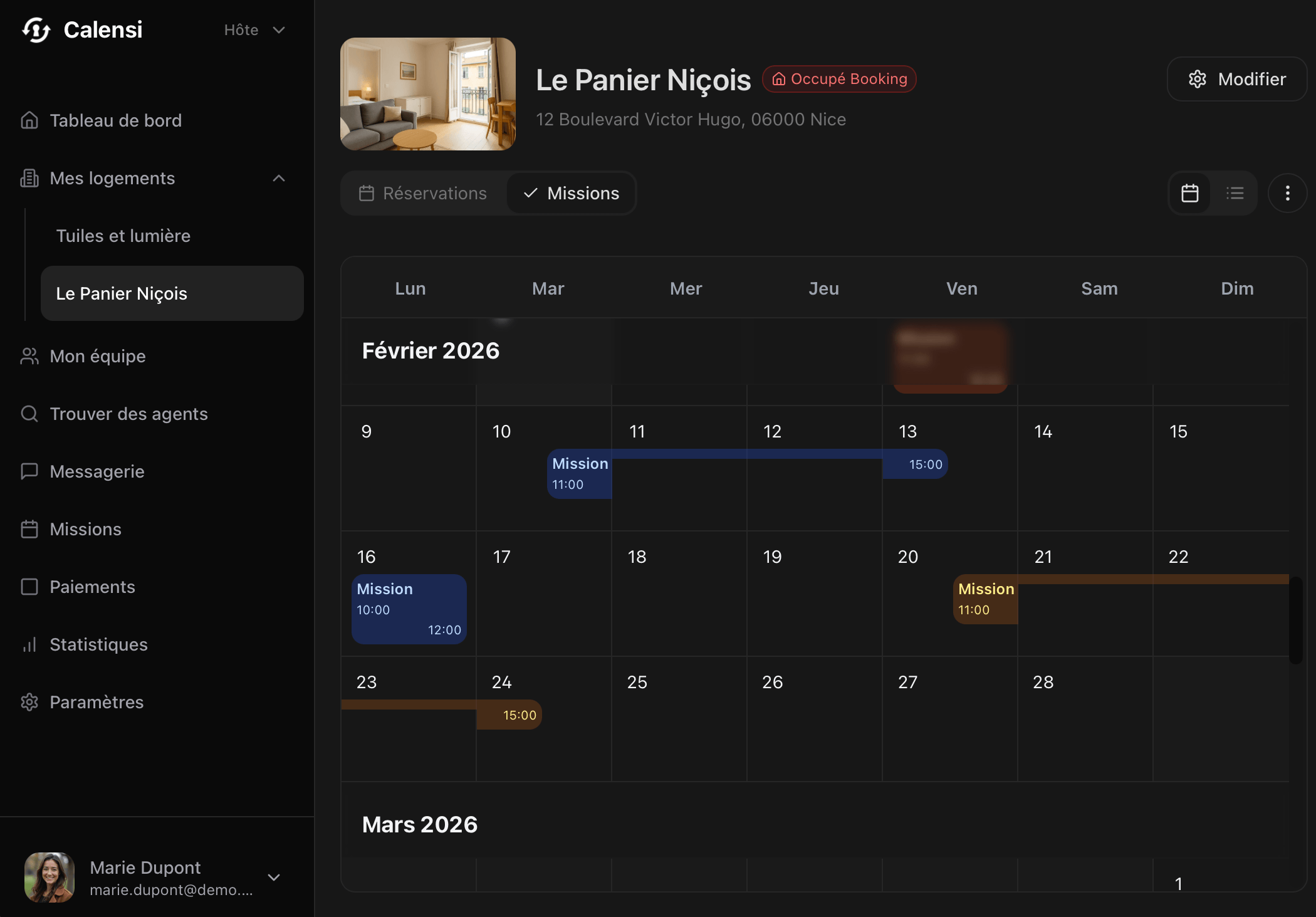The height and width of the screenshot is (917, 1316).
Task: Open Messagerie chat icon
Action: point(29,471)
